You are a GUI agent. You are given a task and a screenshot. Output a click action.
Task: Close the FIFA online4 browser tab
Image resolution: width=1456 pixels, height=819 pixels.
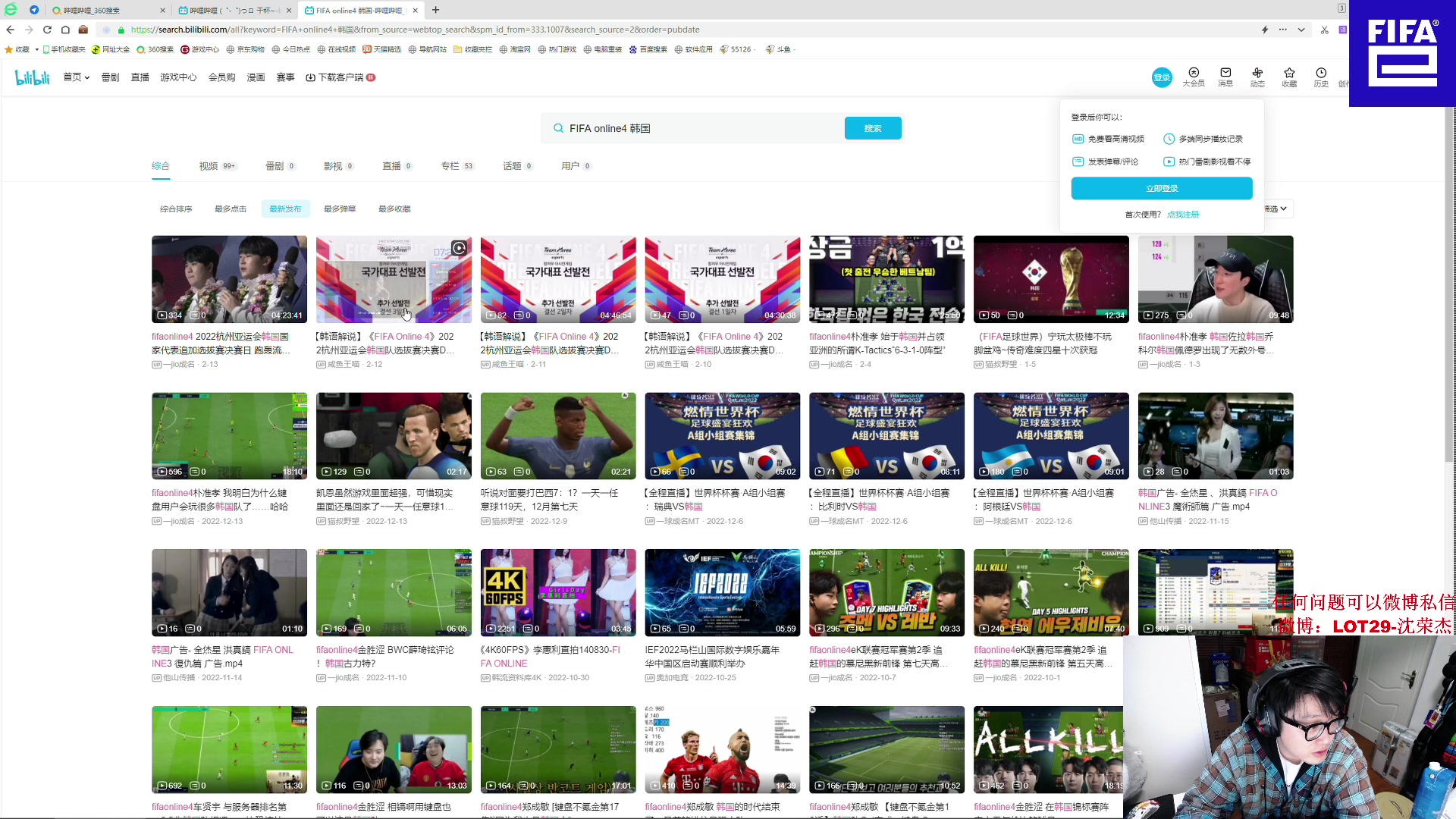[x=415, y=11]
